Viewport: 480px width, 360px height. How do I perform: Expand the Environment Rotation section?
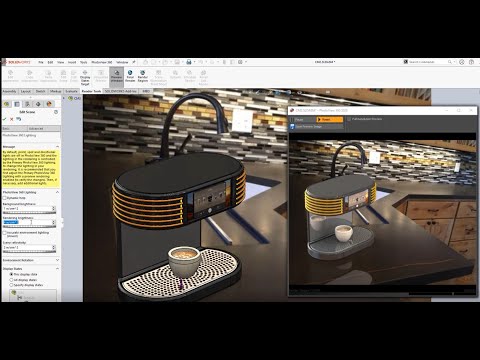click(57, 260)
